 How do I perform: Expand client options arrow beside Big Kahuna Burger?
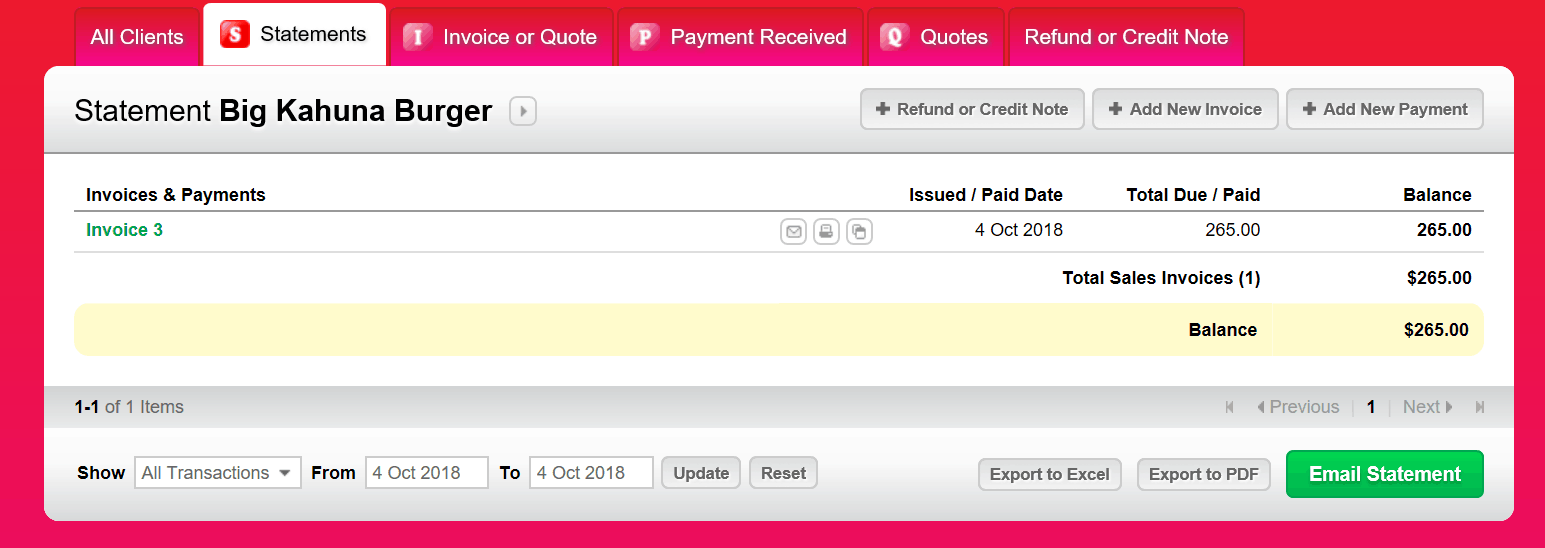click(523, 111)
